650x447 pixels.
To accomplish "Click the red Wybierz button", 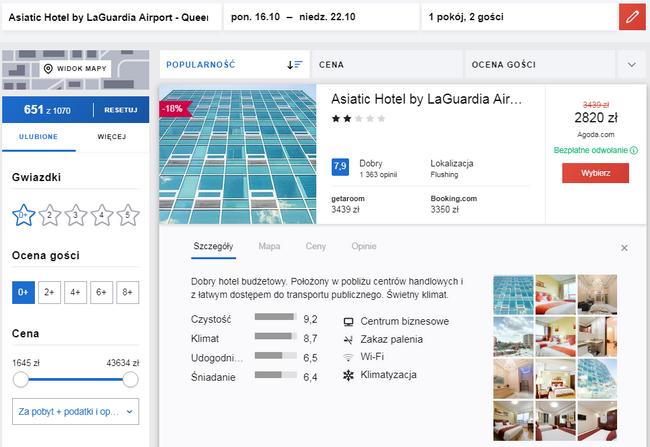I will (595, 172).
